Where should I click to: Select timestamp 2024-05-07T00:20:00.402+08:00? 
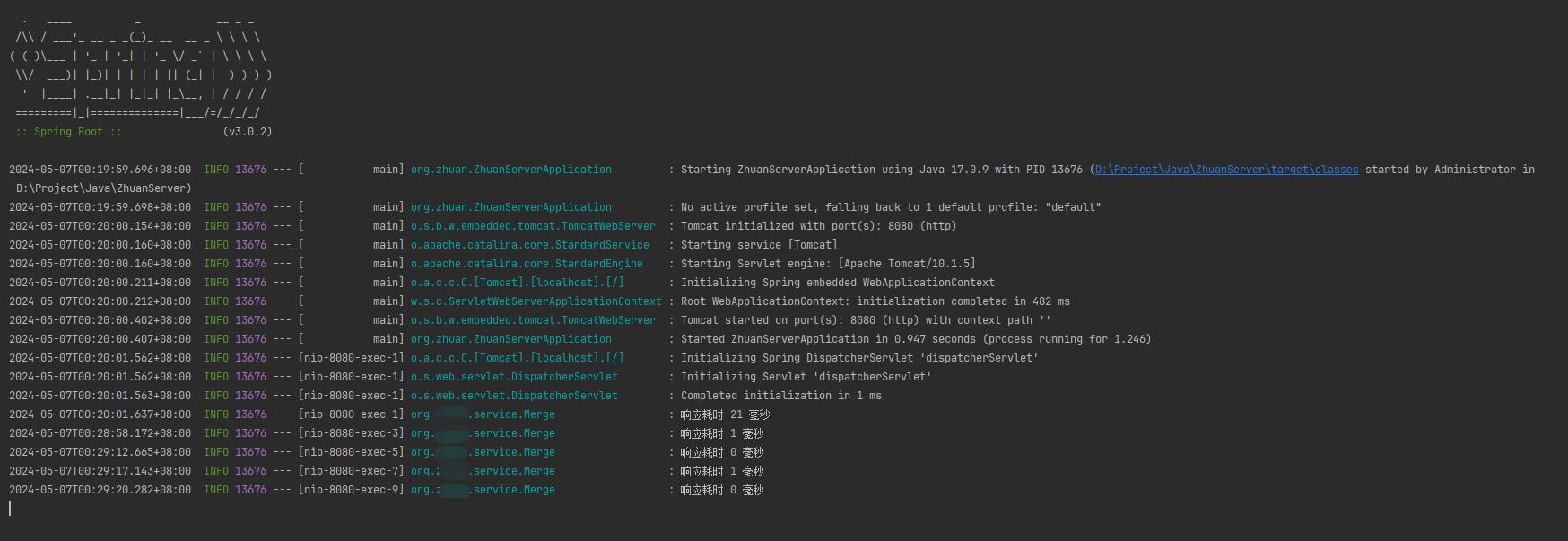click(100, 320)
